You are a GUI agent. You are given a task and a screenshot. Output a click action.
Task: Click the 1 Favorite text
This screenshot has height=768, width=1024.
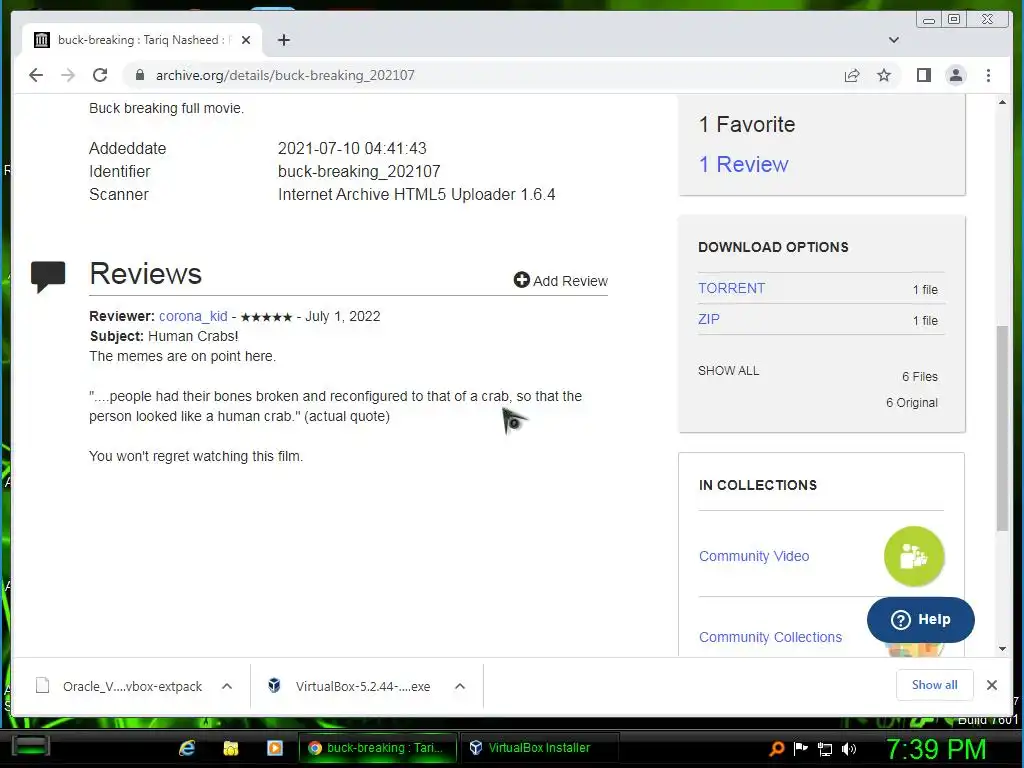746,124
